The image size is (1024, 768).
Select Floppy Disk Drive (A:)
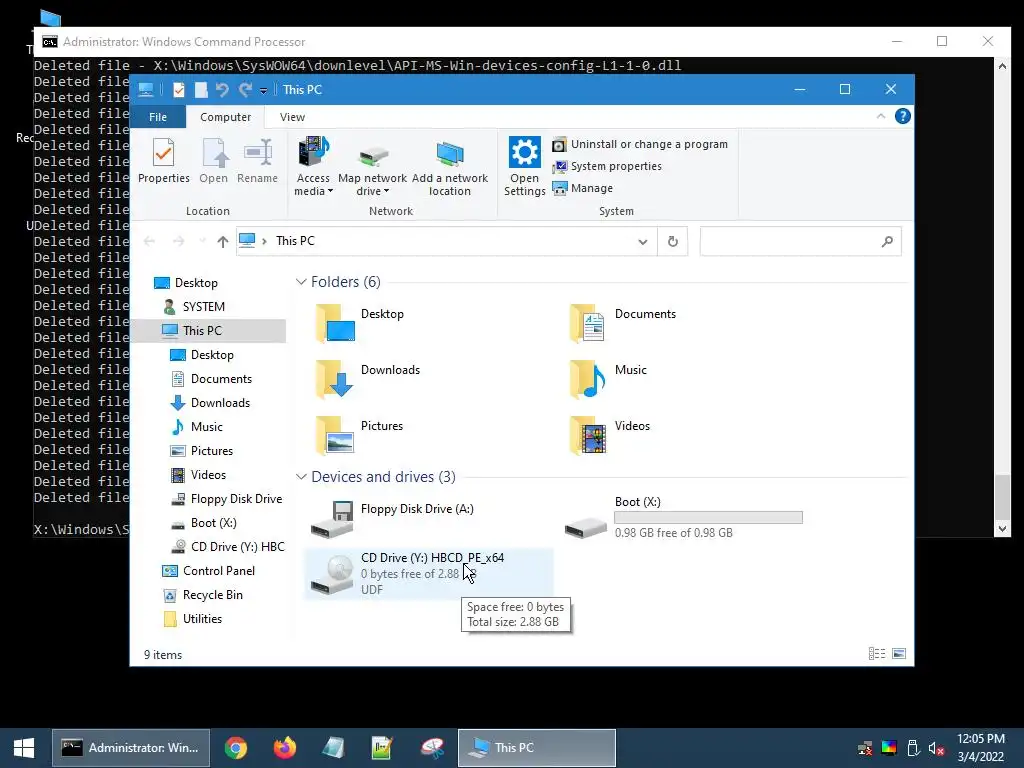point(394,519)
